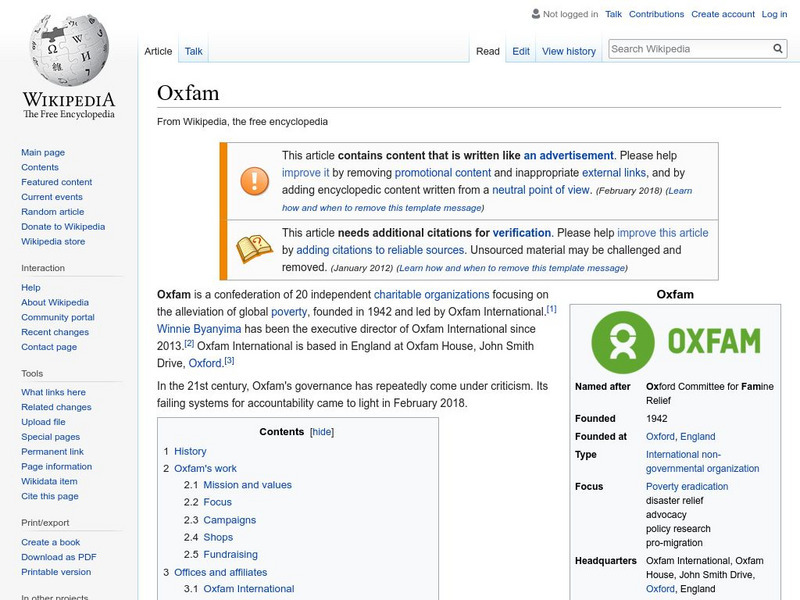Open Winnie Byanyima article link
The width and height of the screenshot is (800, 600).
point(199,329)
